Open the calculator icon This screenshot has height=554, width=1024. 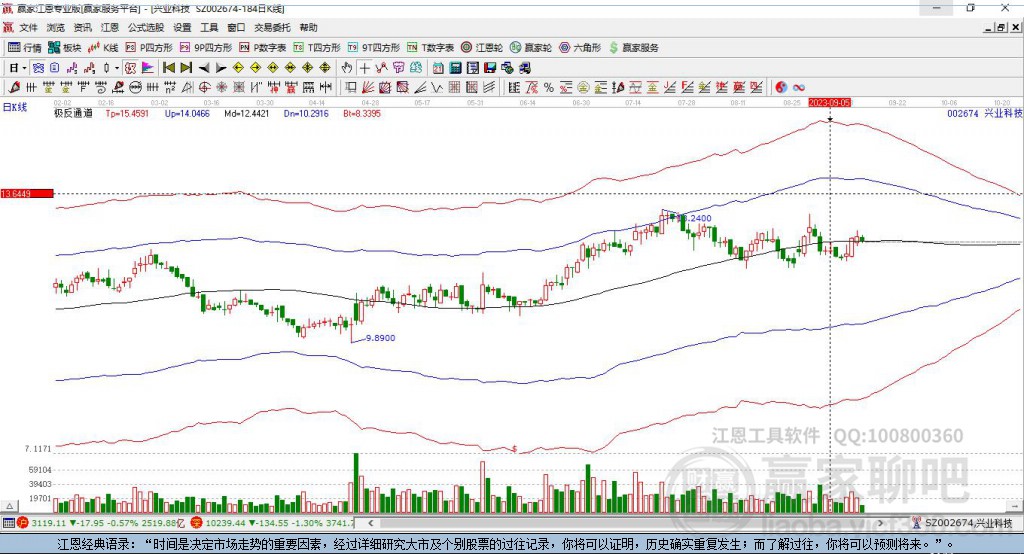point(455,67)
